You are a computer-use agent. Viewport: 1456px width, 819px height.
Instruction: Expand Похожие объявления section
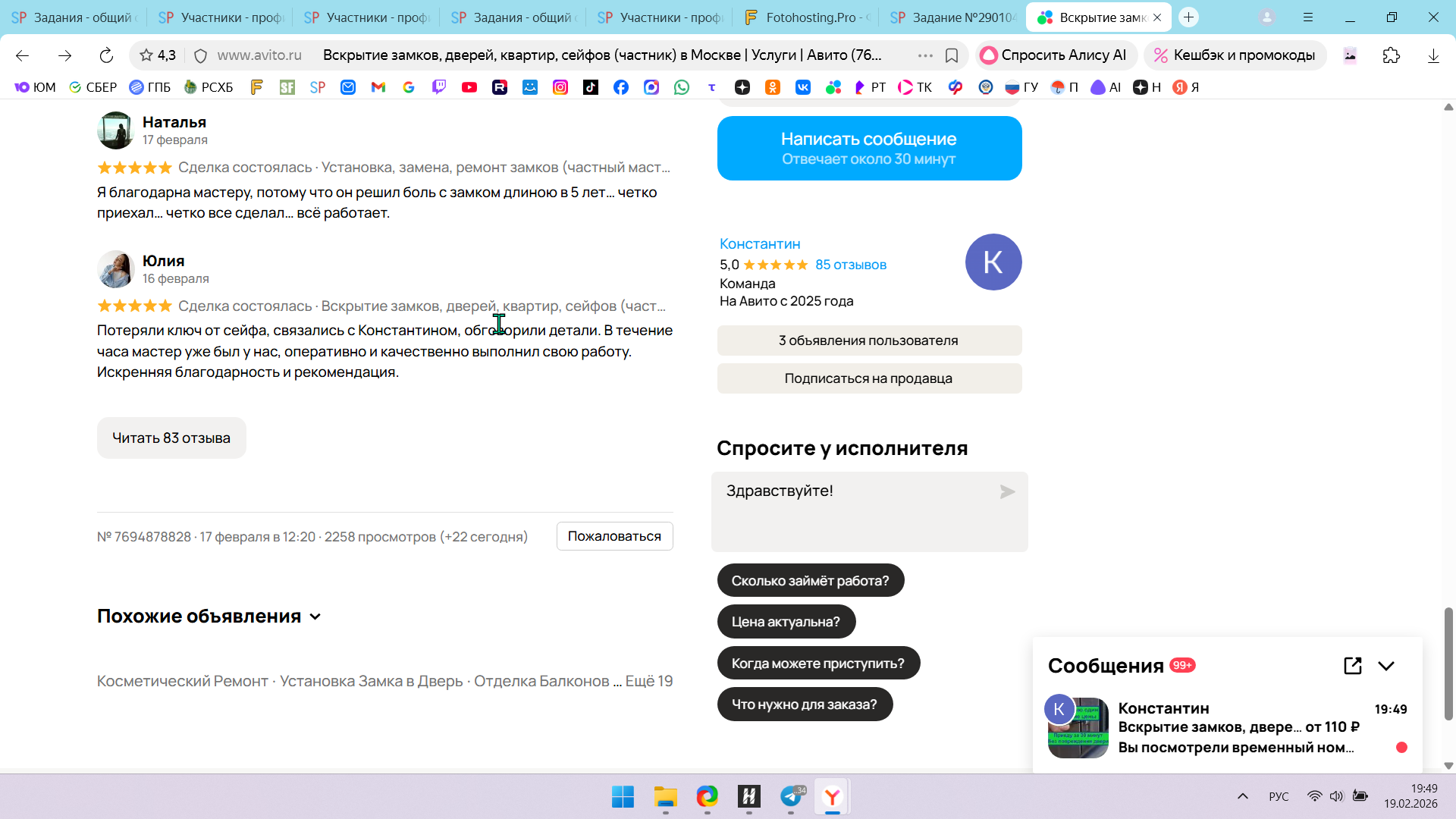pyautogui.click(x=315, y=617)
